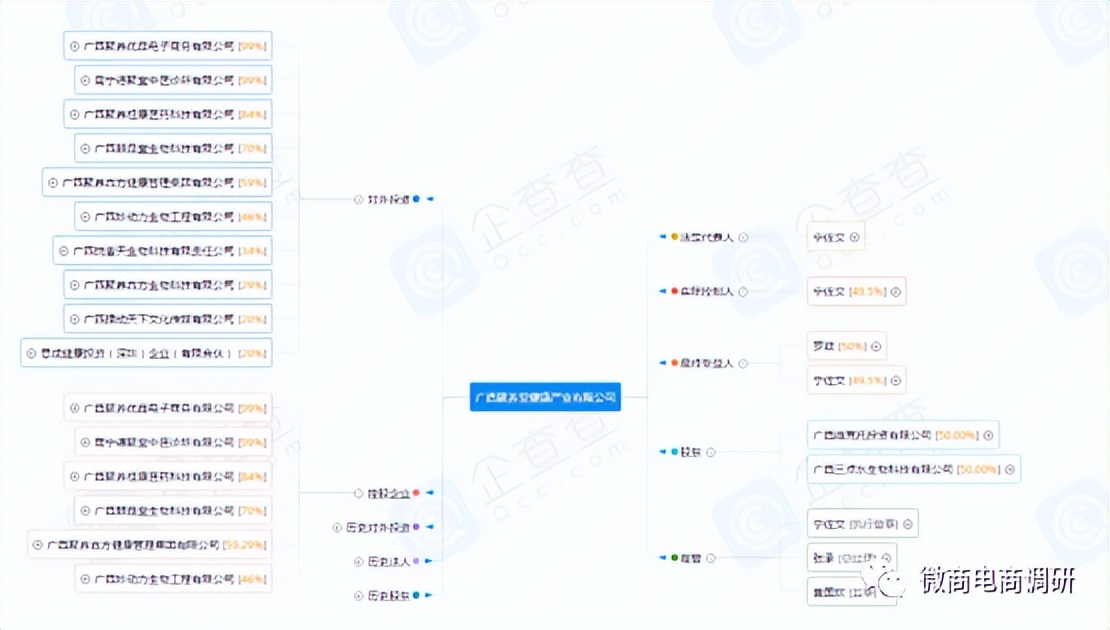Toggle the red node dot on 控股企业 branch
Screen dimensions: 1110x630
tap(417, 492)
